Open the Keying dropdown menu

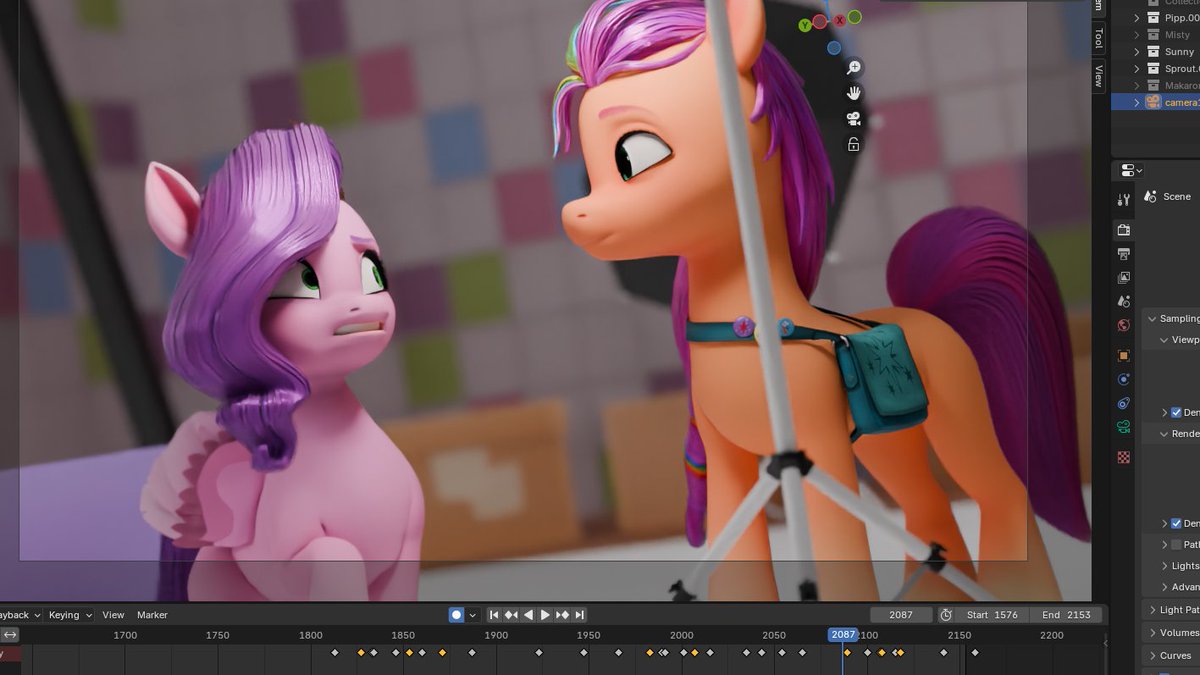70,615
